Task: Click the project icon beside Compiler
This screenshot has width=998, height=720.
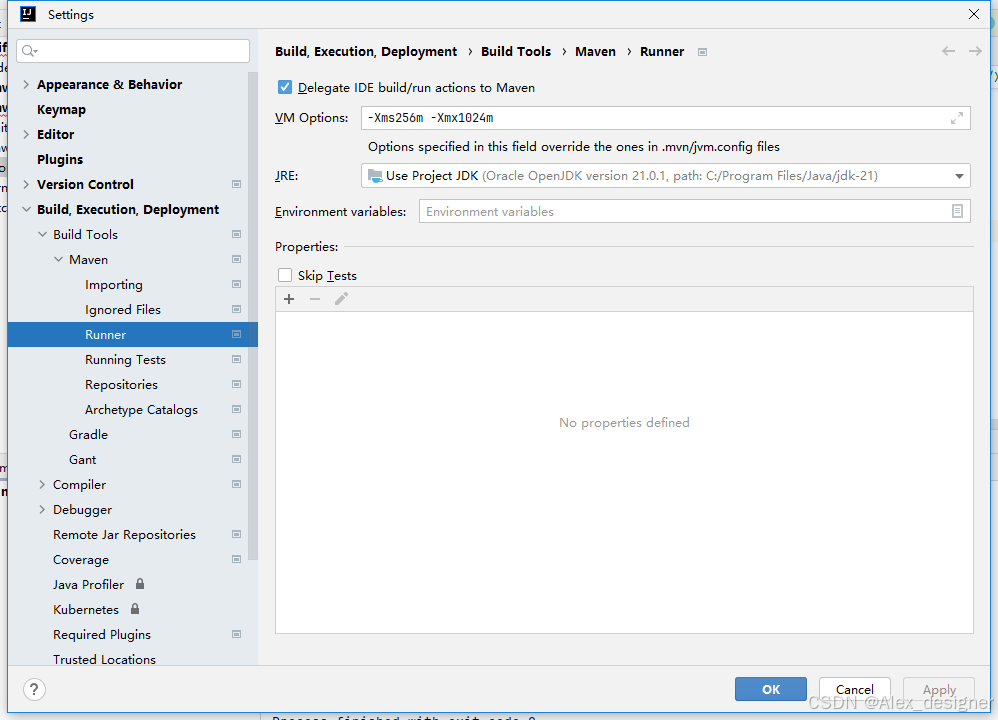Action: pos(237,485)
